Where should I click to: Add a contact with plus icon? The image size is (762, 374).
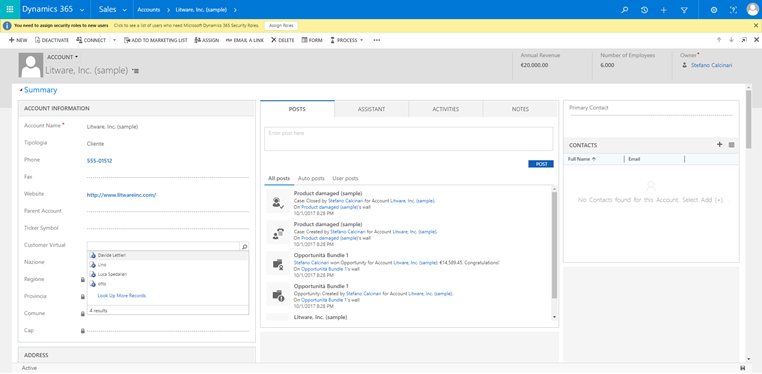(x=720, y=145)
